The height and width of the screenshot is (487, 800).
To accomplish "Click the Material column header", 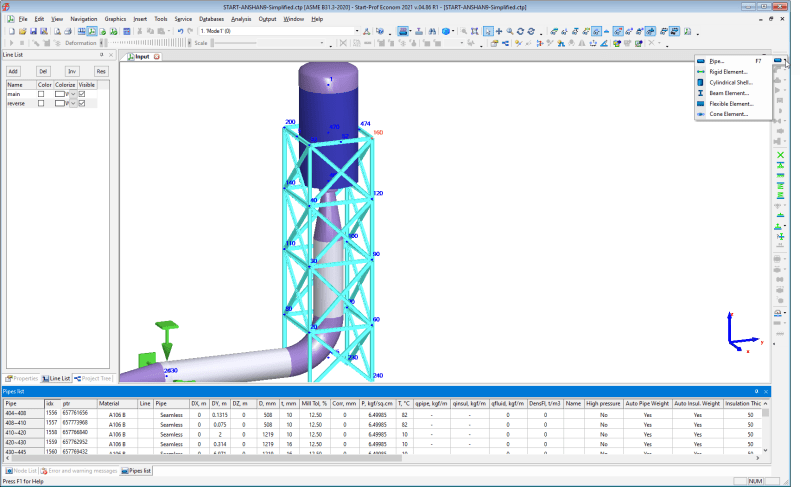I will coord(117,403).
